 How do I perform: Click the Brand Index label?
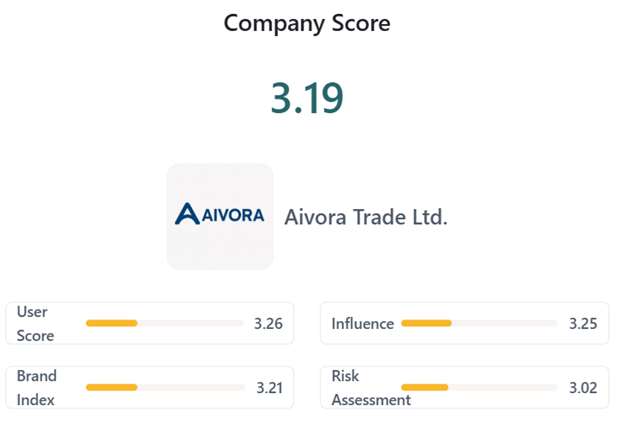click(37, 388)
